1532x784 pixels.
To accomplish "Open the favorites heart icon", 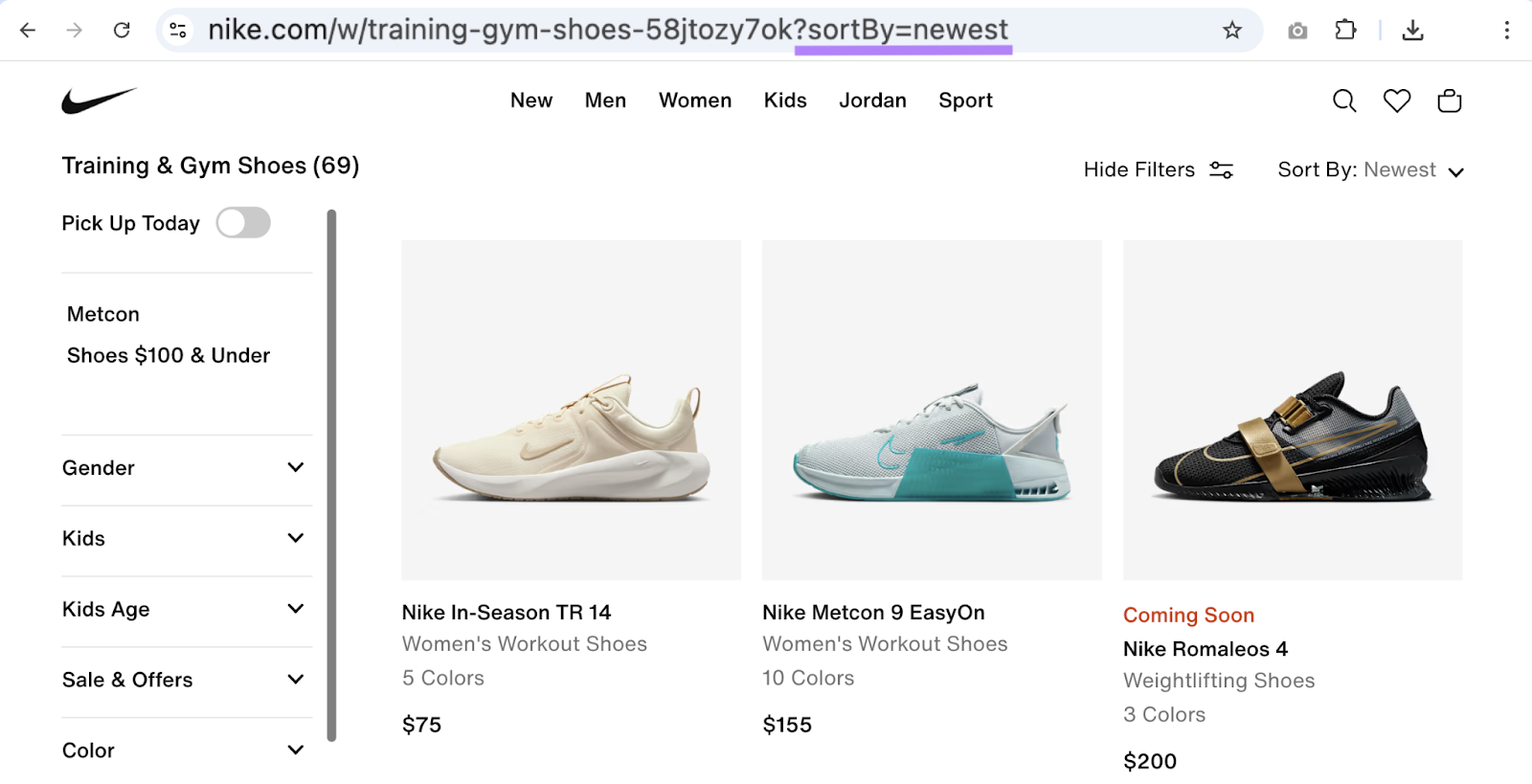I will coord(1396,100).
